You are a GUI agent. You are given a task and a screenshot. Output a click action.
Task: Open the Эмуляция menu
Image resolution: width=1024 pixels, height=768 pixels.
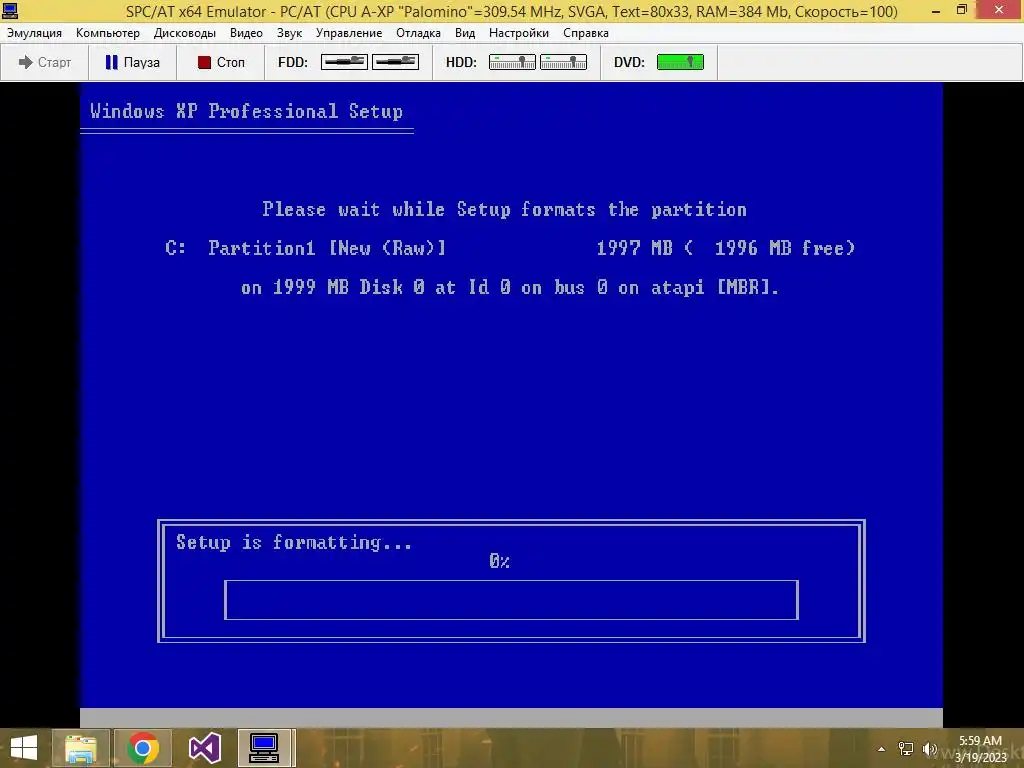(35, 33)
